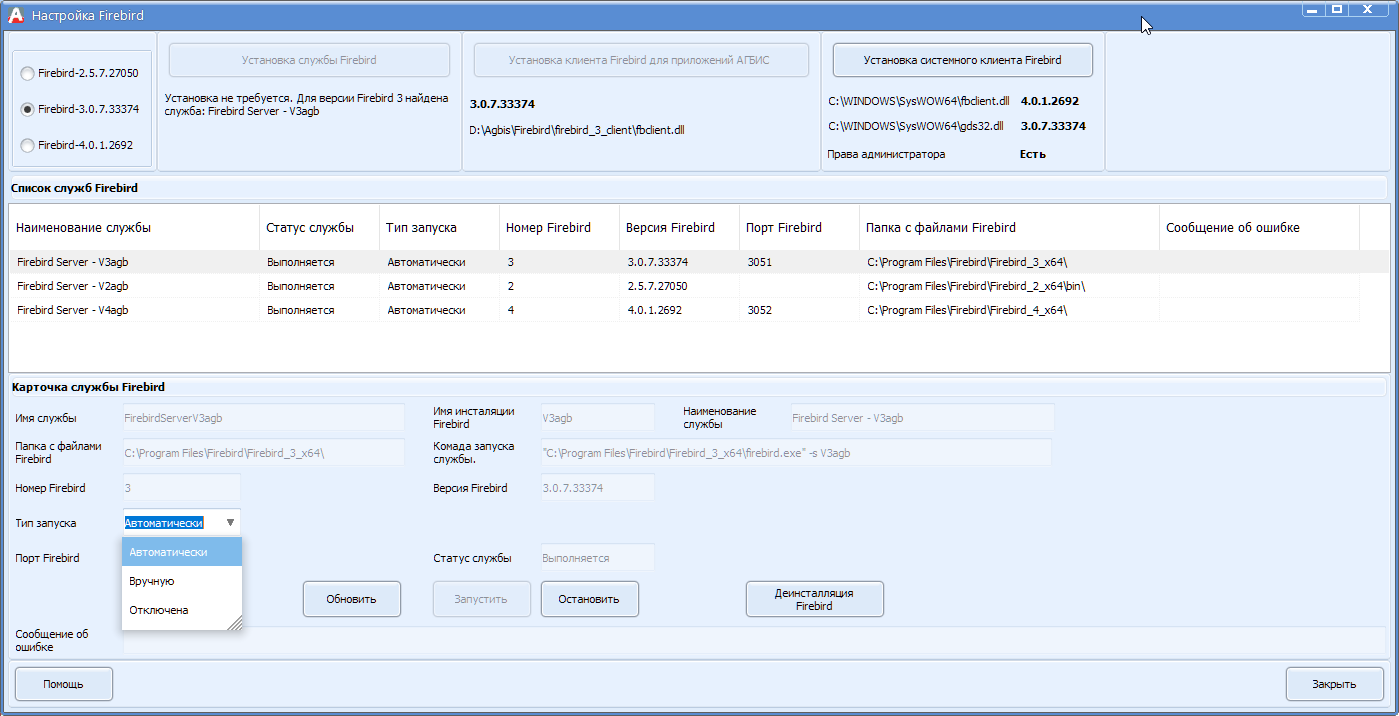Select row Firebird Server - V2agb
This screenshot has width=1399, height=716.
[684, 286]
